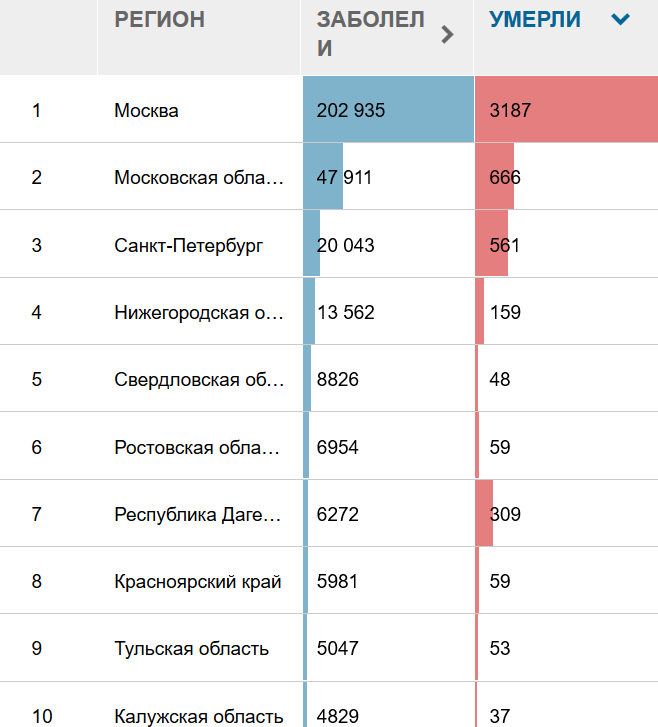Click the РЕГИОН column header
Screen dimensions: 658x727
(x=160, y=19)
